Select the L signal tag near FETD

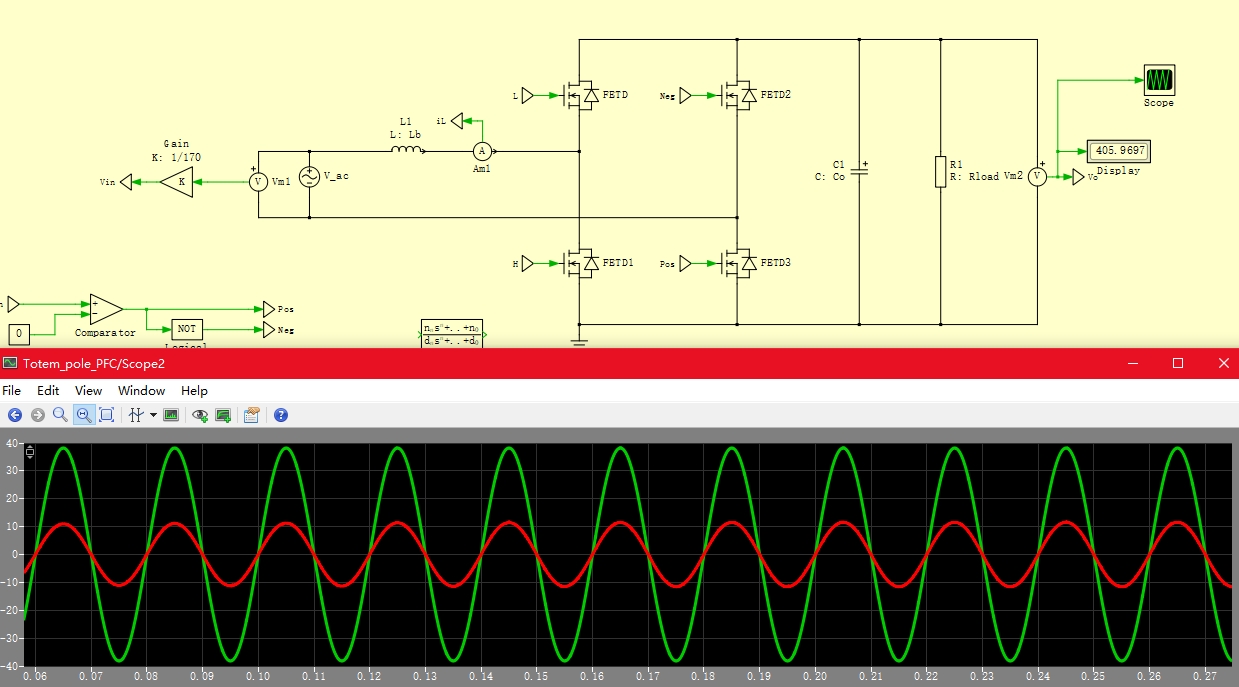coord(529,95)
